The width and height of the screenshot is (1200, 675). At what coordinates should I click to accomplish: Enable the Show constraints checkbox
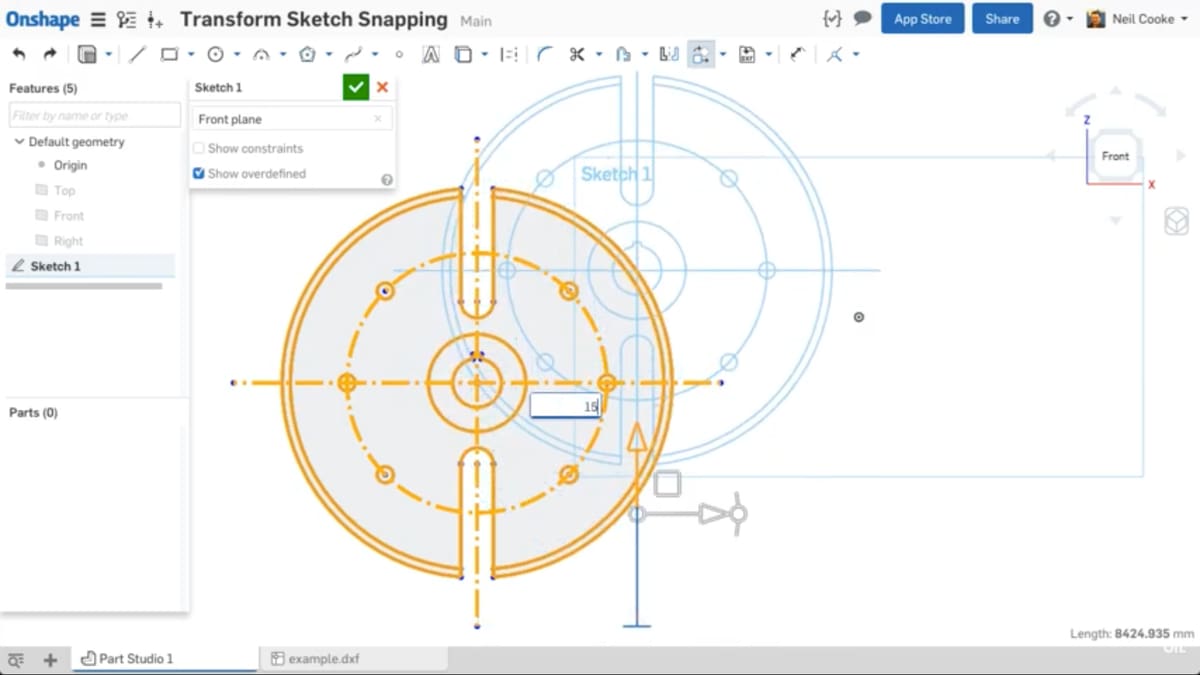pyautogui.click(x=199, y=148)
